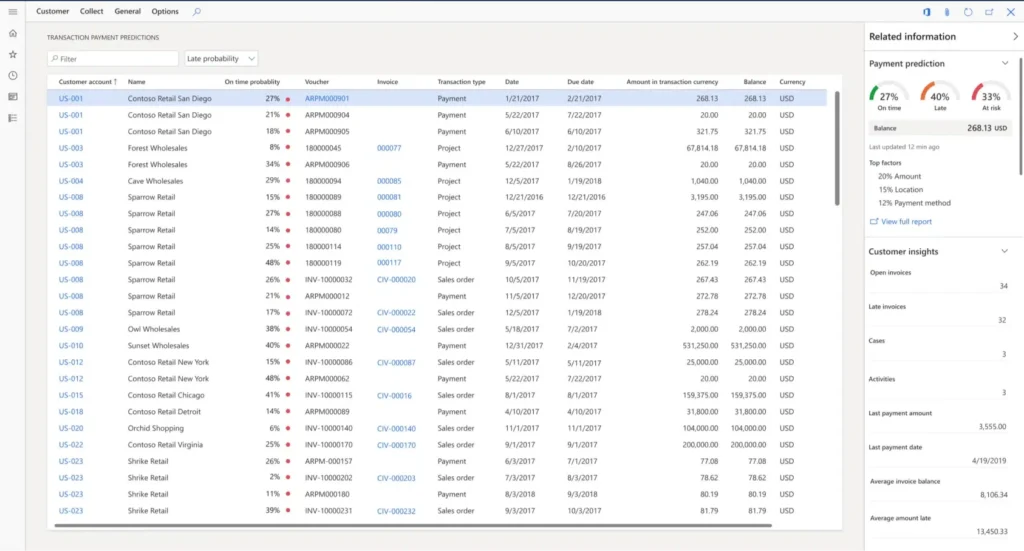Open invoice 000085 link
The width and height of the screenshot is (1024, 551).
pyautogui.click(x=389, y=181)
